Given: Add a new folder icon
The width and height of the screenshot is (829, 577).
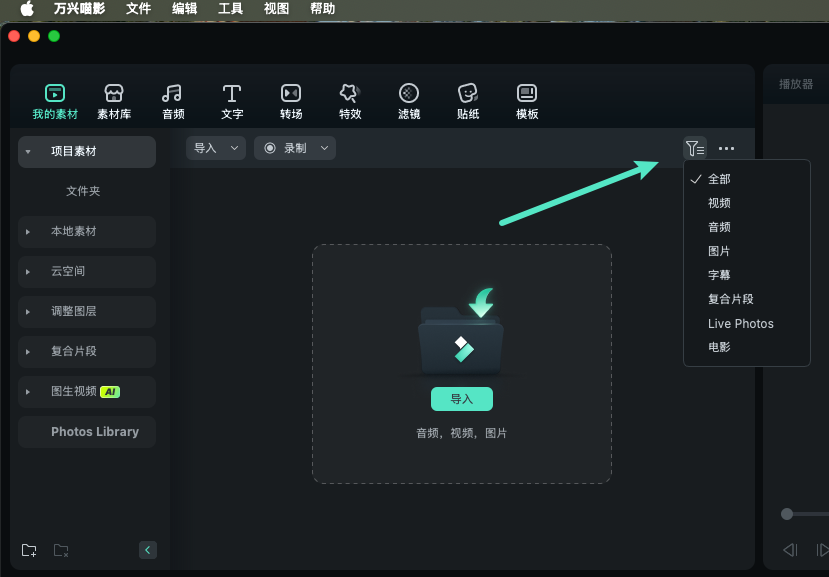Looking at the screenshot, I should pyautogui.click(x=29, y=550).
